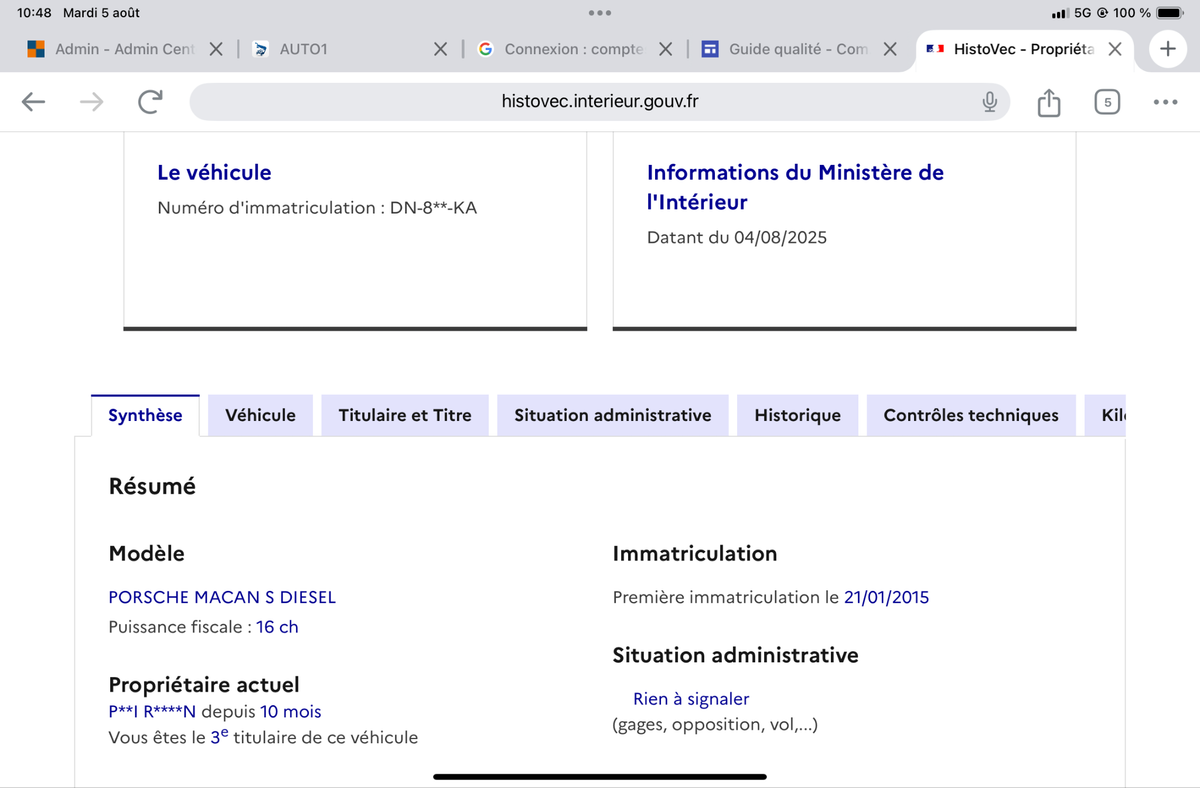Click the Résumé heading

click(152, 486)
